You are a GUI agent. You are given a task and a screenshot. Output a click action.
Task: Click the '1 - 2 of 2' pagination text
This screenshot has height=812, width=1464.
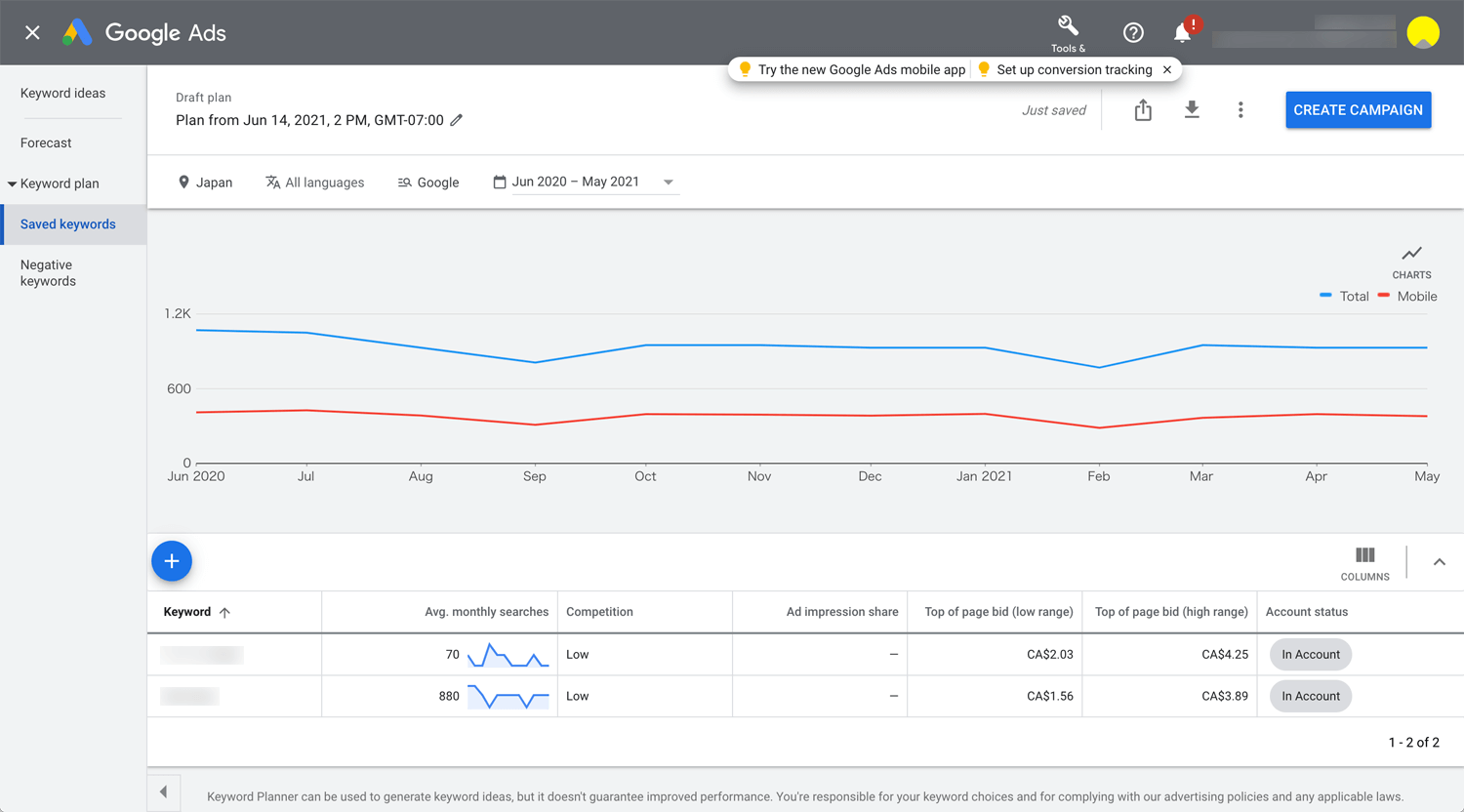pyautogui.click(x=1413, y=743)
